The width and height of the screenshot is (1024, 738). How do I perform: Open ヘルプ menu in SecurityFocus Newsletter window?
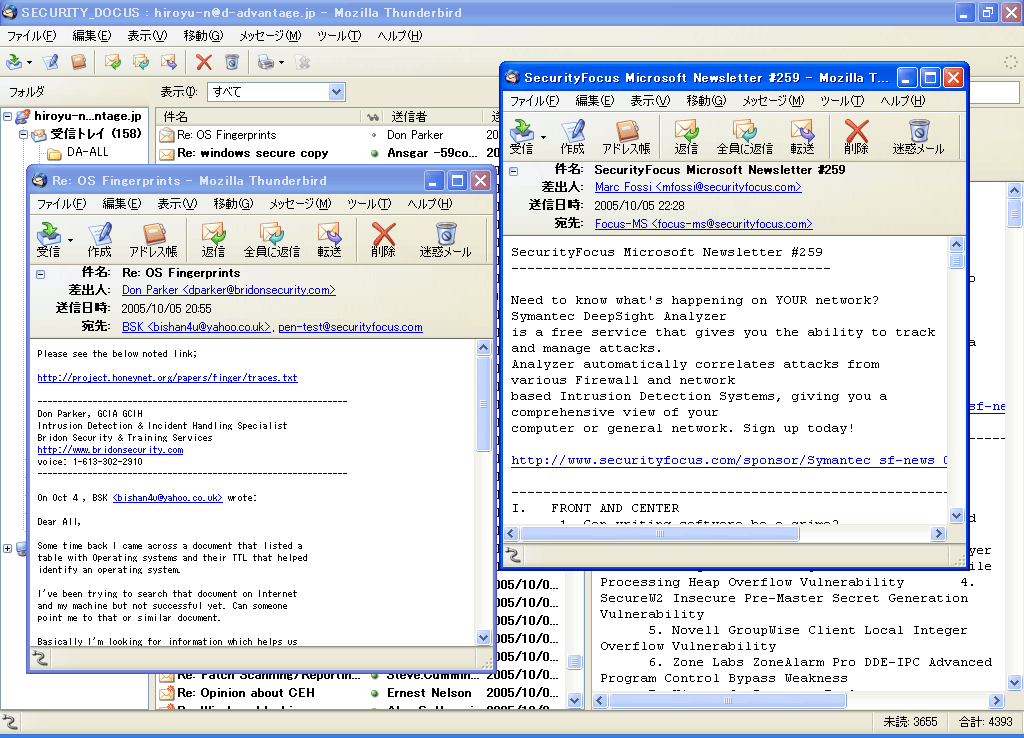coord(903,101)
